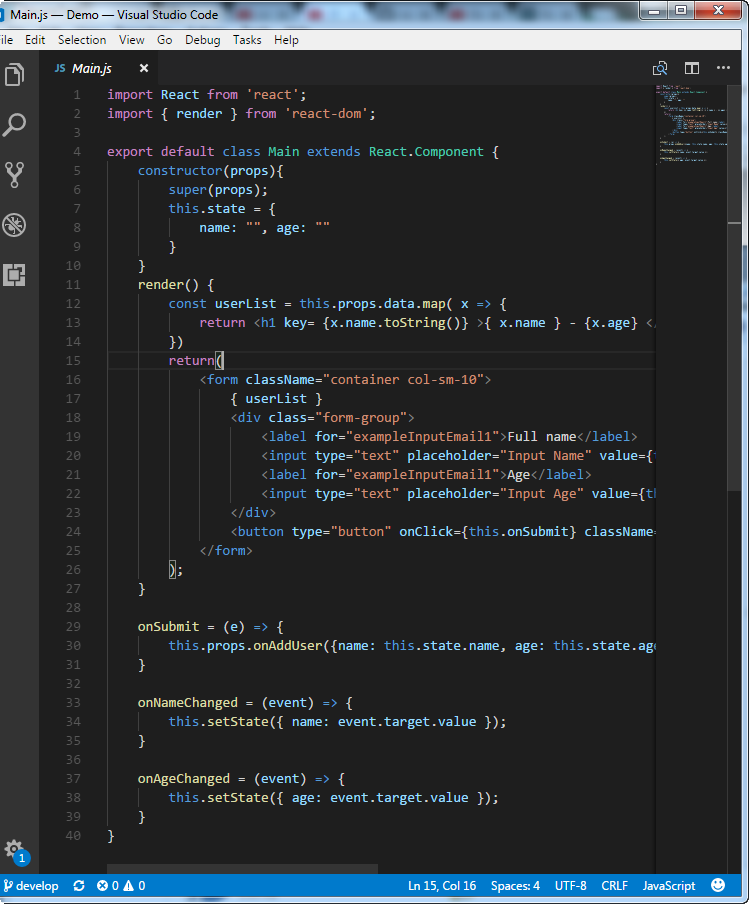Click 'onNameChanged' on line 33
This screenshot has height=904, width=749.
[x=187, y=703]
